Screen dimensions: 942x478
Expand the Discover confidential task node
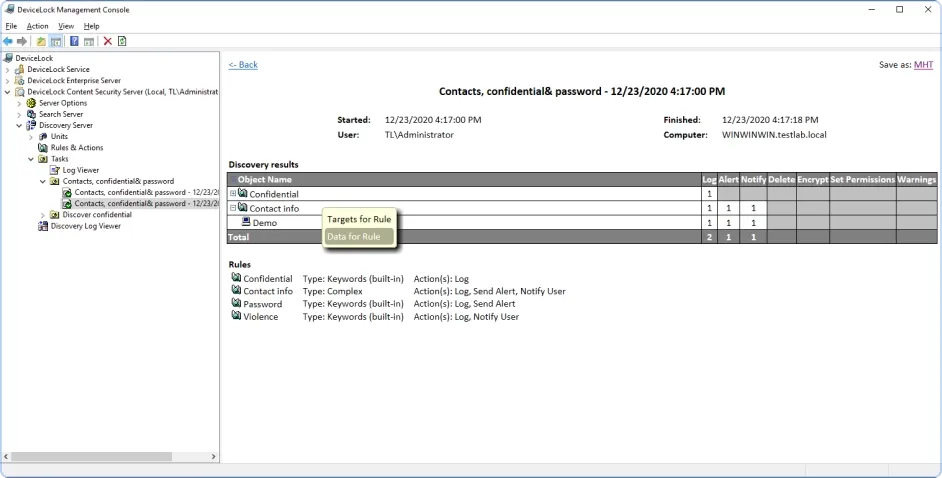43,215
